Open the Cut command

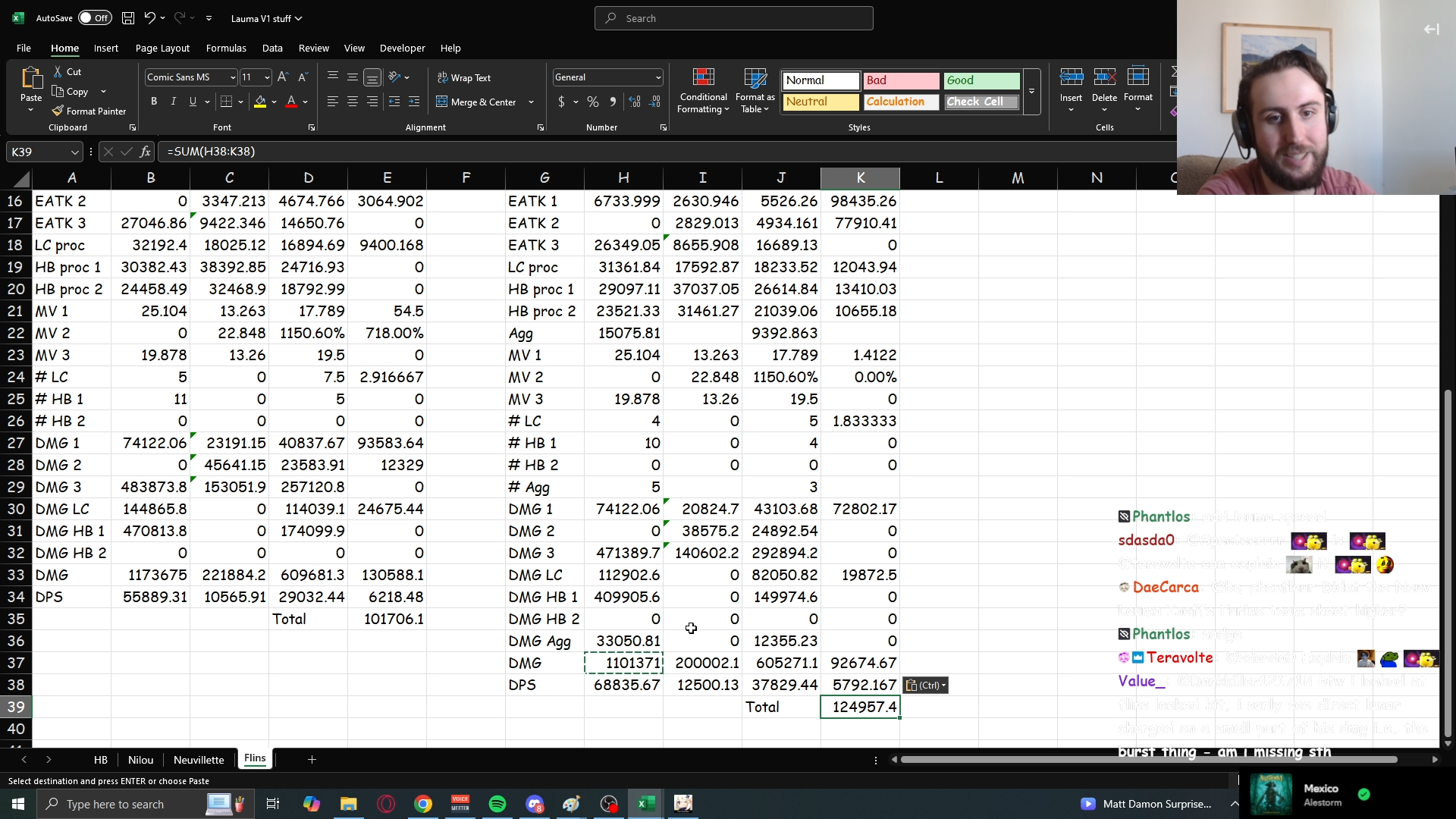(67, 72)
